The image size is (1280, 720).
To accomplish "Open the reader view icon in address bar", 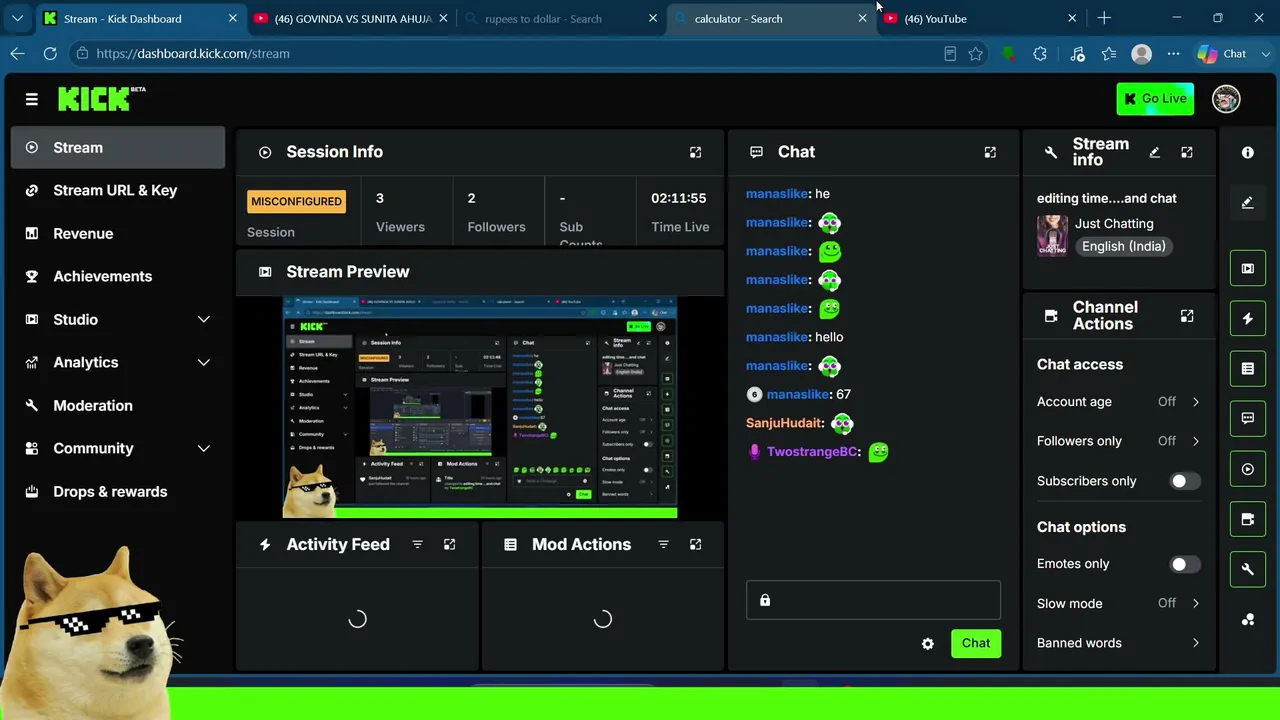I will pyautogui.click(x=950, y=54).
